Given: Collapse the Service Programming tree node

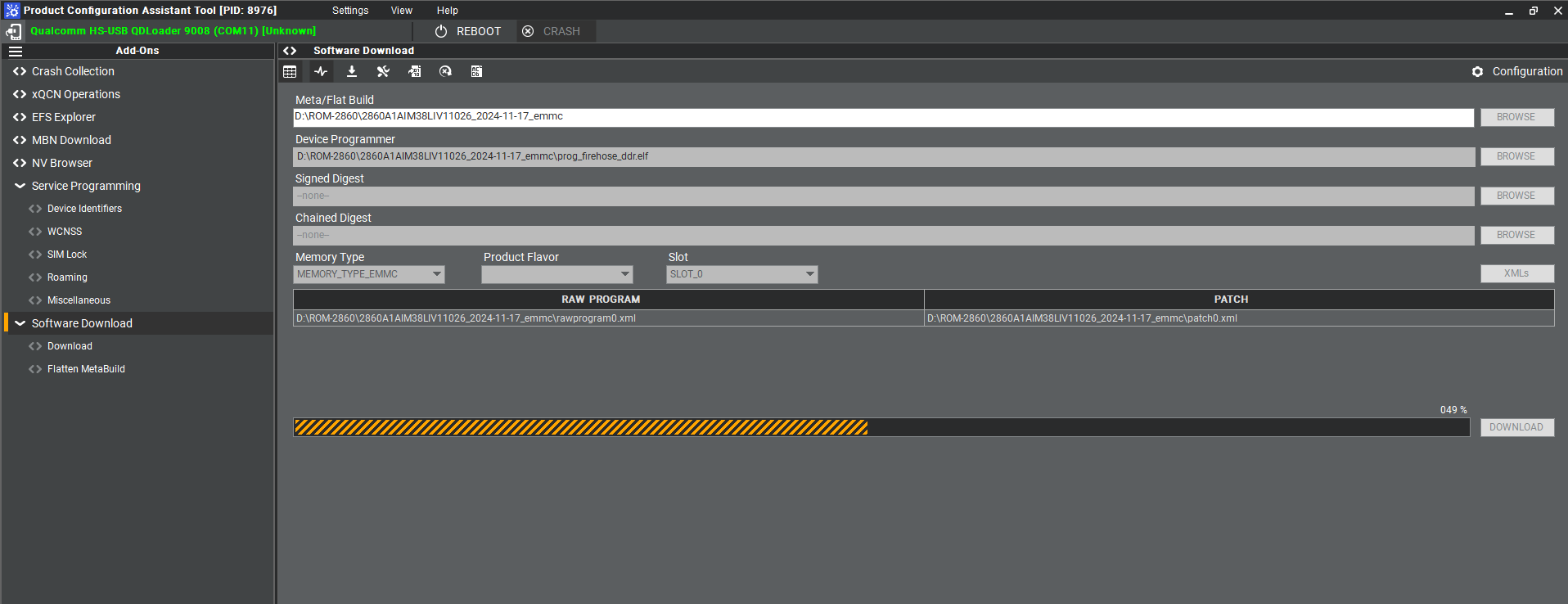Looking at the screenshot, I should point(20,186).
